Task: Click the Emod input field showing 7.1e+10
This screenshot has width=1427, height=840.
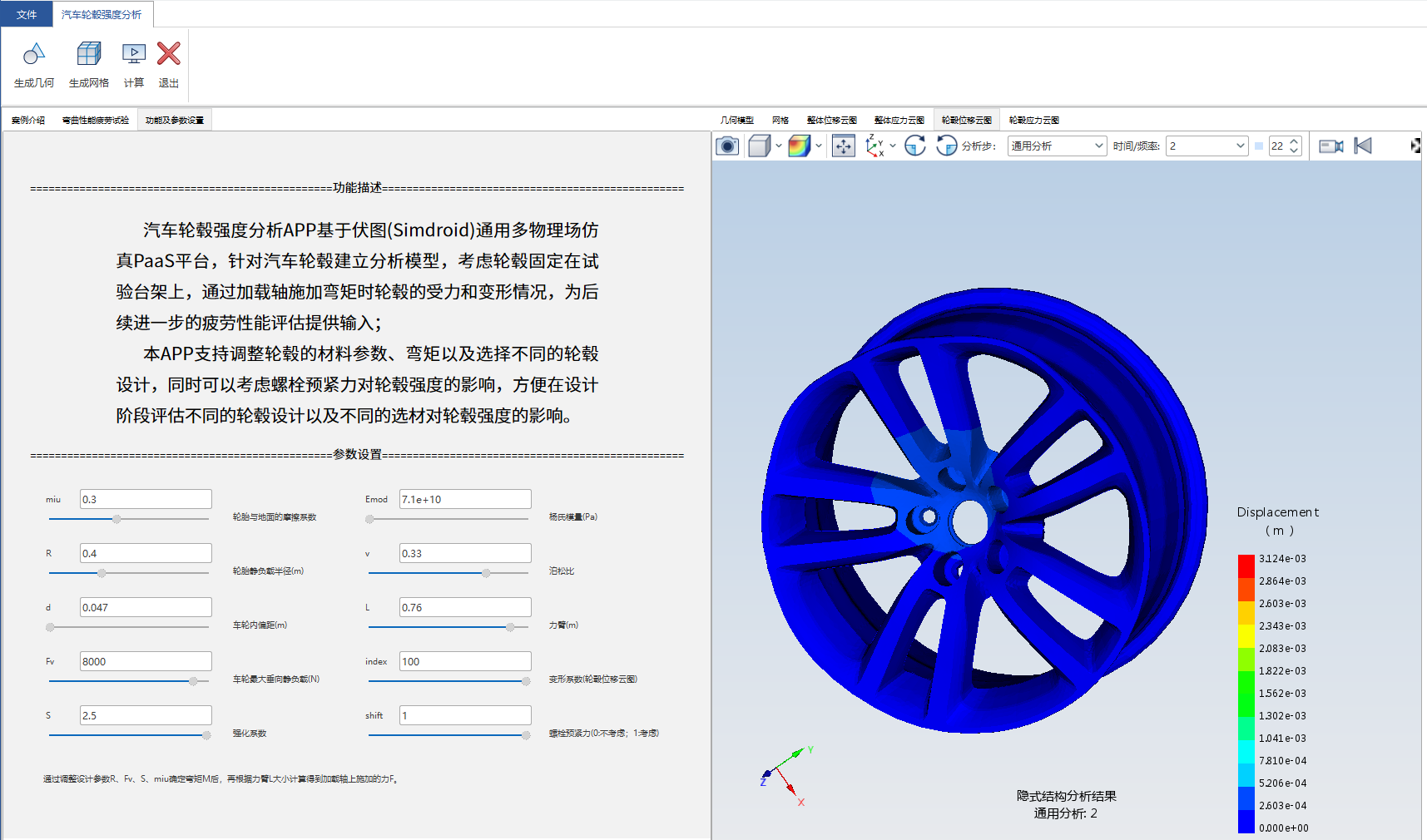Action: click(x=465, y=499)
